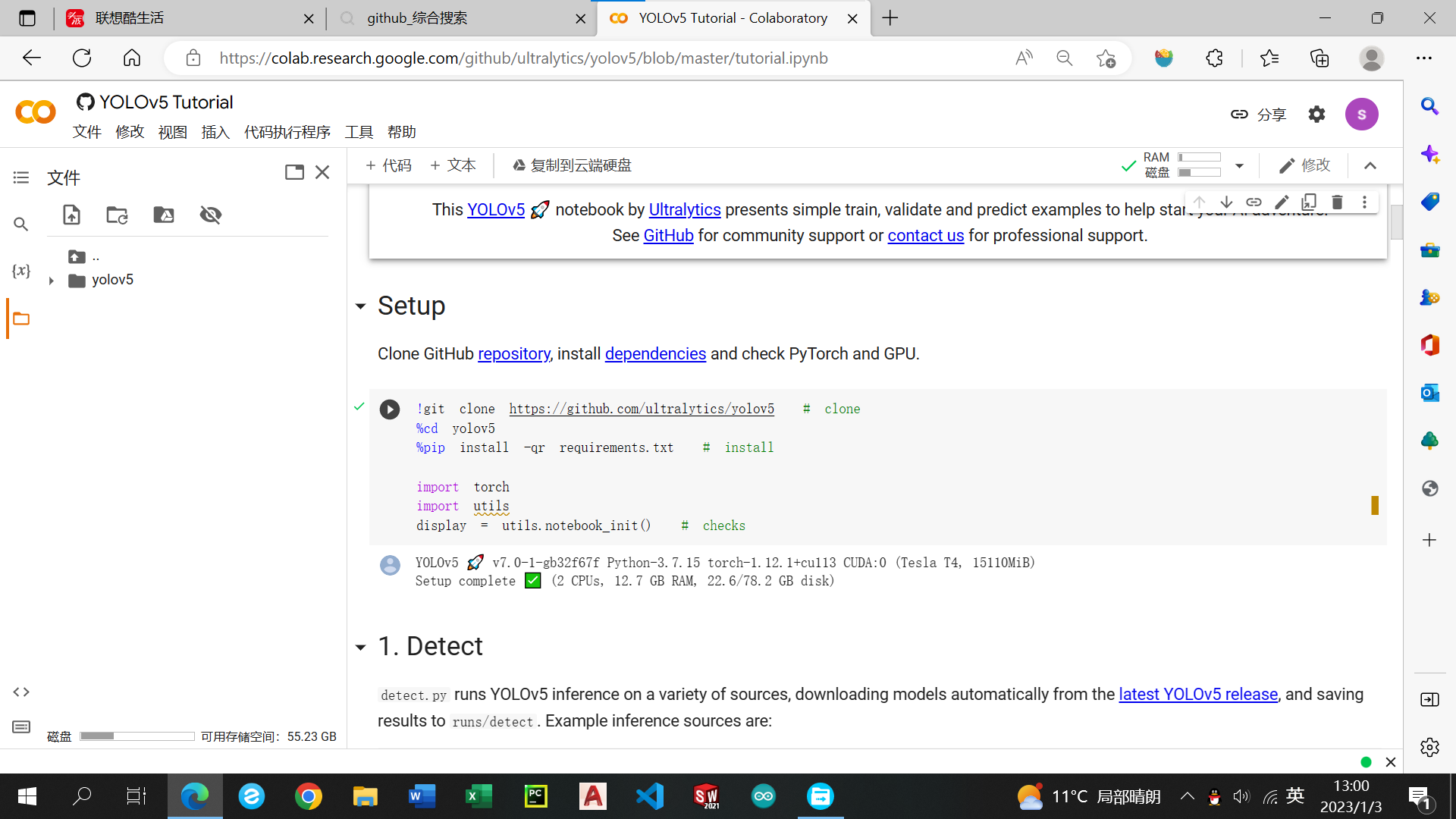The height and width of the screenshot is (819, 1456).
Task: Refresh the file browser folder list
Action: (x=117, y=215)
